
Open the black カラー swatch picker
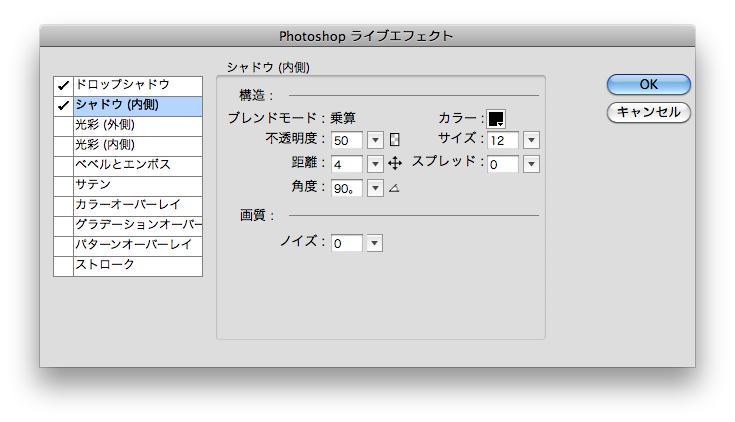496,118
